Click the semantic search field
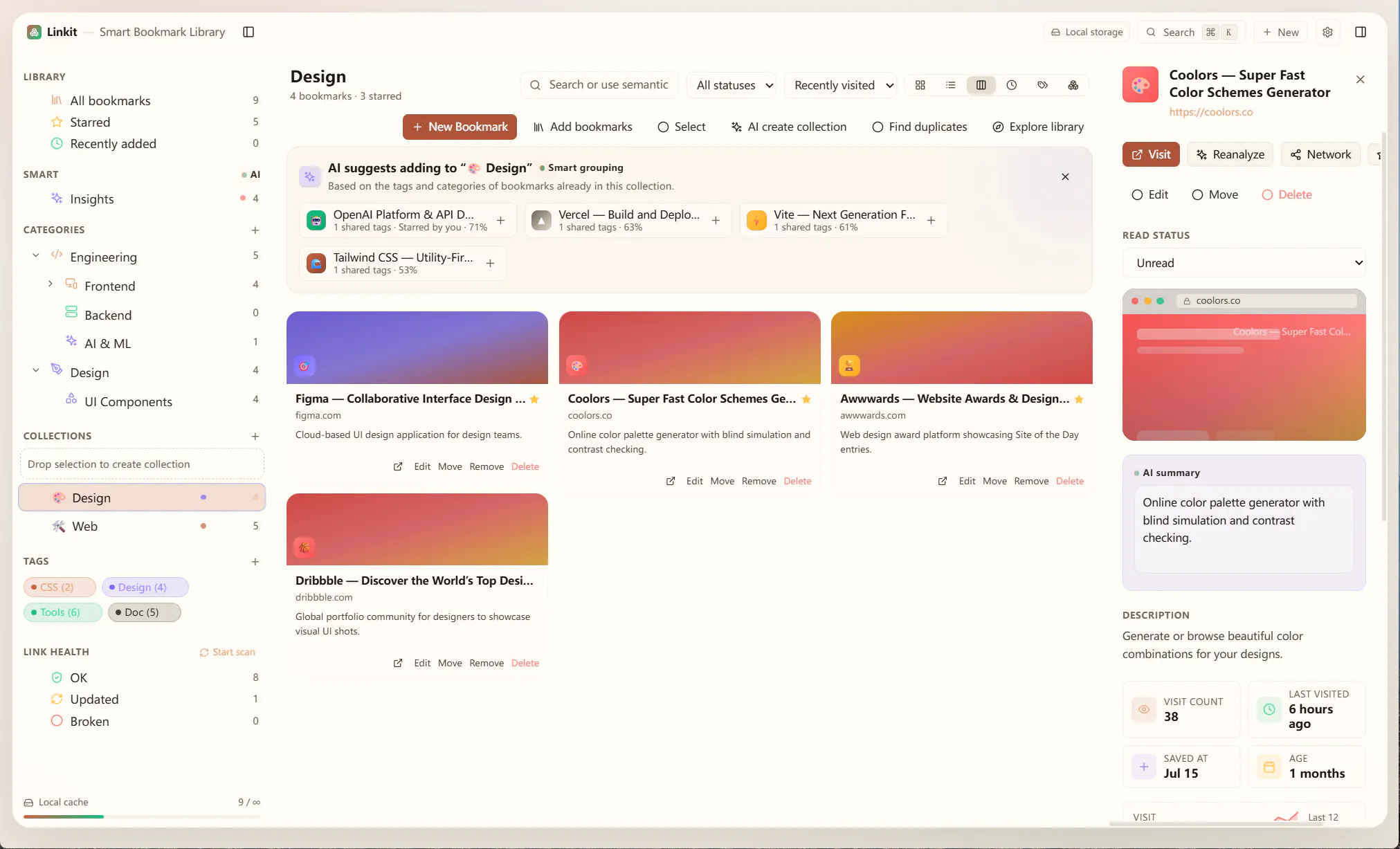 pos(599,85)
